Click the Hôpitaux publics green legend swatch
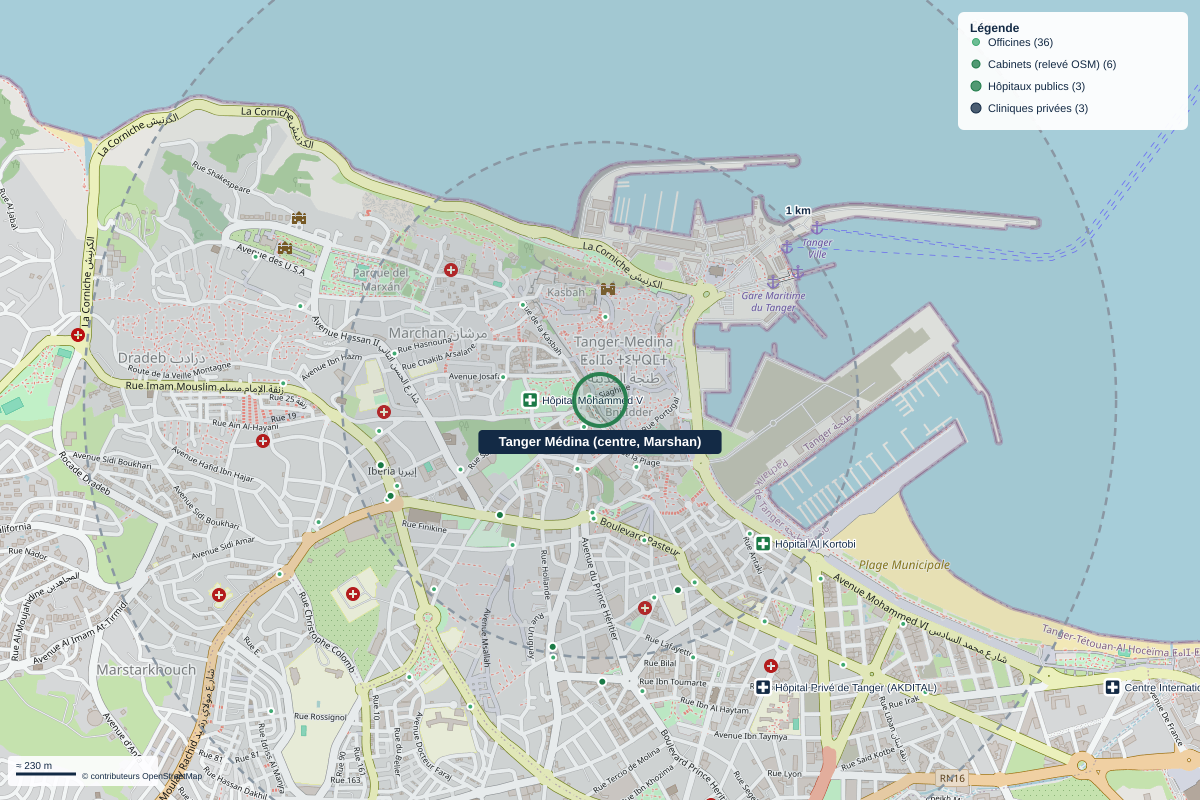Image resolution: width=1200 pixels, height=800 pixels. coord(976,86)
